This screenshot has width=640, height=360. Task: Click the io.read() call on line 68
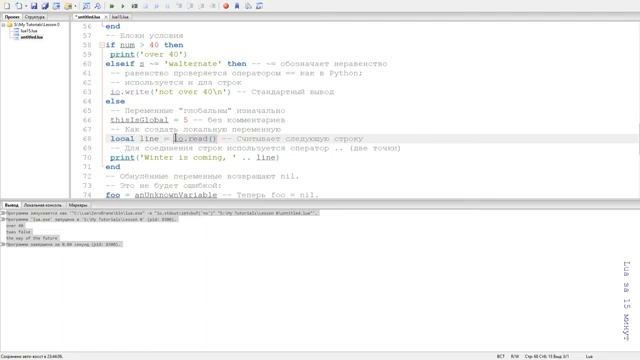(x=196, y=139)
